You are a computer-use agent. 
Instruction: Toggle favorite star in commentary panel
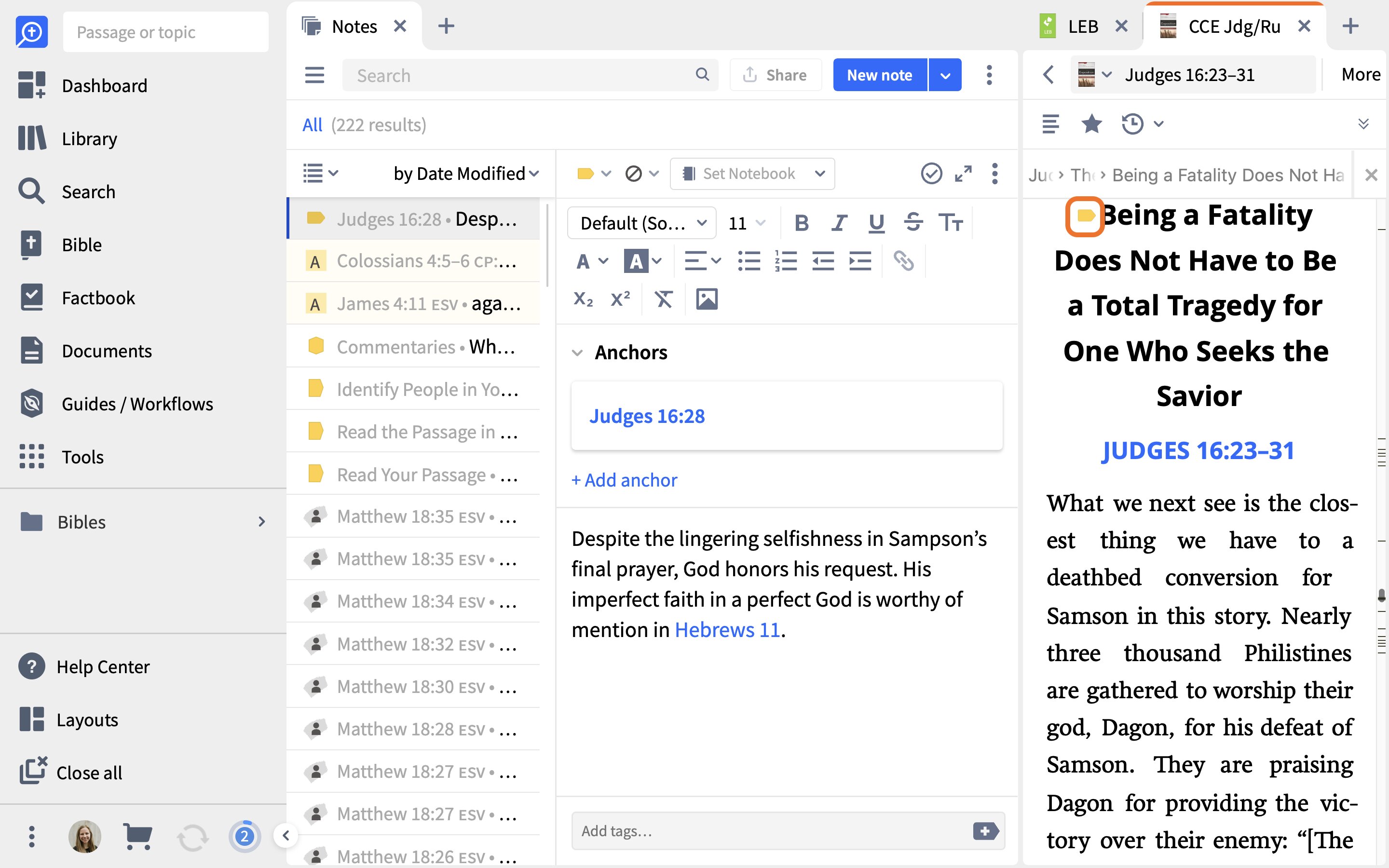(x=1091, y=124)
